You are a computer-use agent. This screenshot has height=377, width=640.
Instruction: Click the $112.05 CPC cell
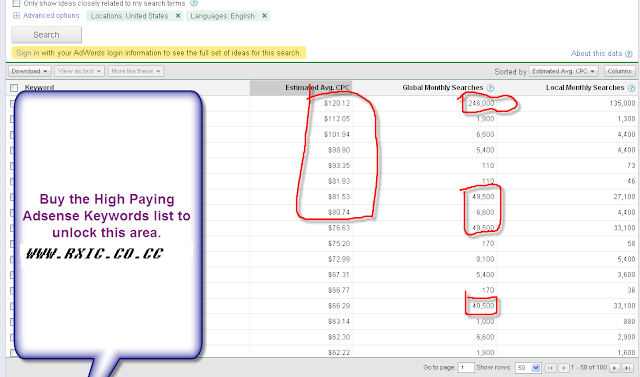337,119
